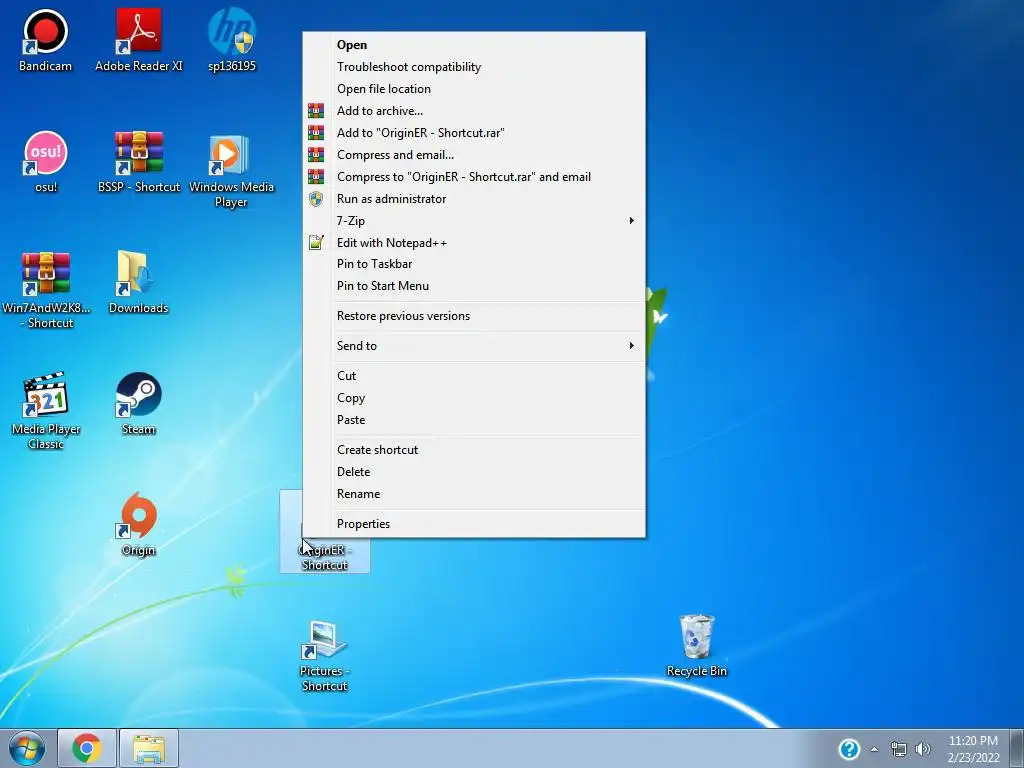The image size is (1024, 768).
Task: Launch Google Chrome from the taskbar
Action: (87, 748)
